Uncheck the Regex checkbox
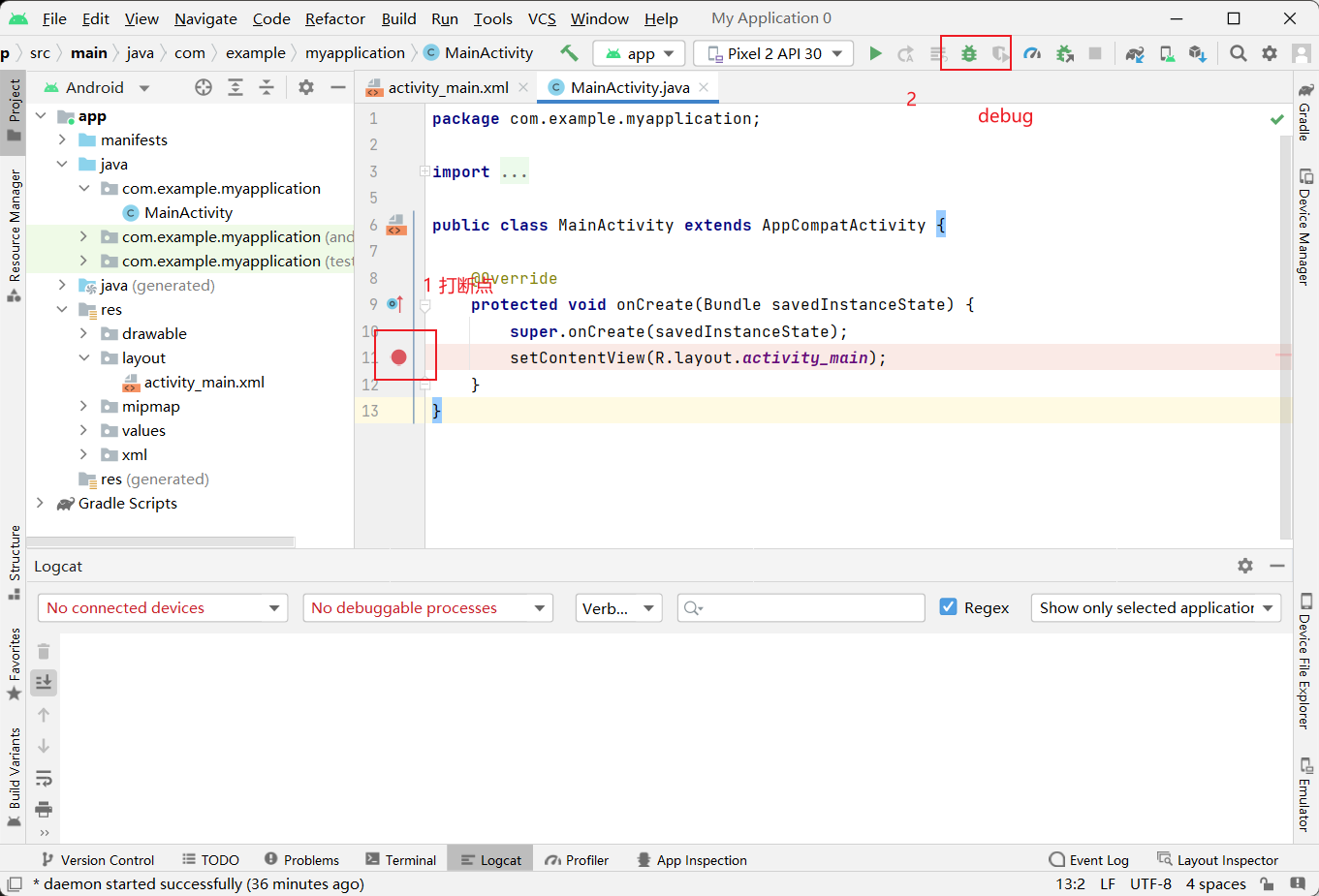This screenshot has height=896, width=1319. tap(948, 607)
